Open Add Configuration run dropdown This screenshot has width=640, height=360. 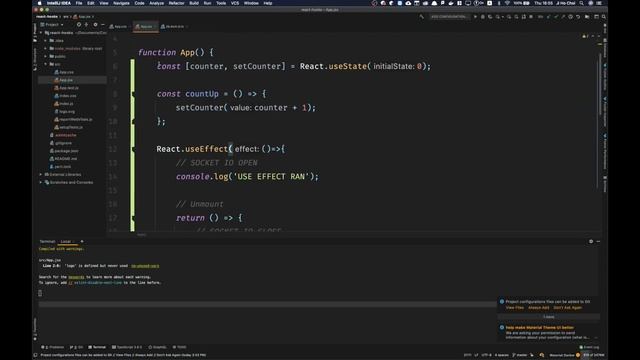pos(449,17)
